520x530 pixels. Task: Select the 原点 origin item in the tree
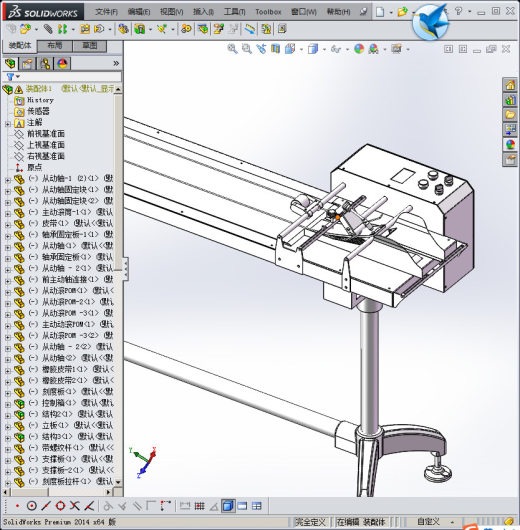pyautogui.click(x=34, y=167)
